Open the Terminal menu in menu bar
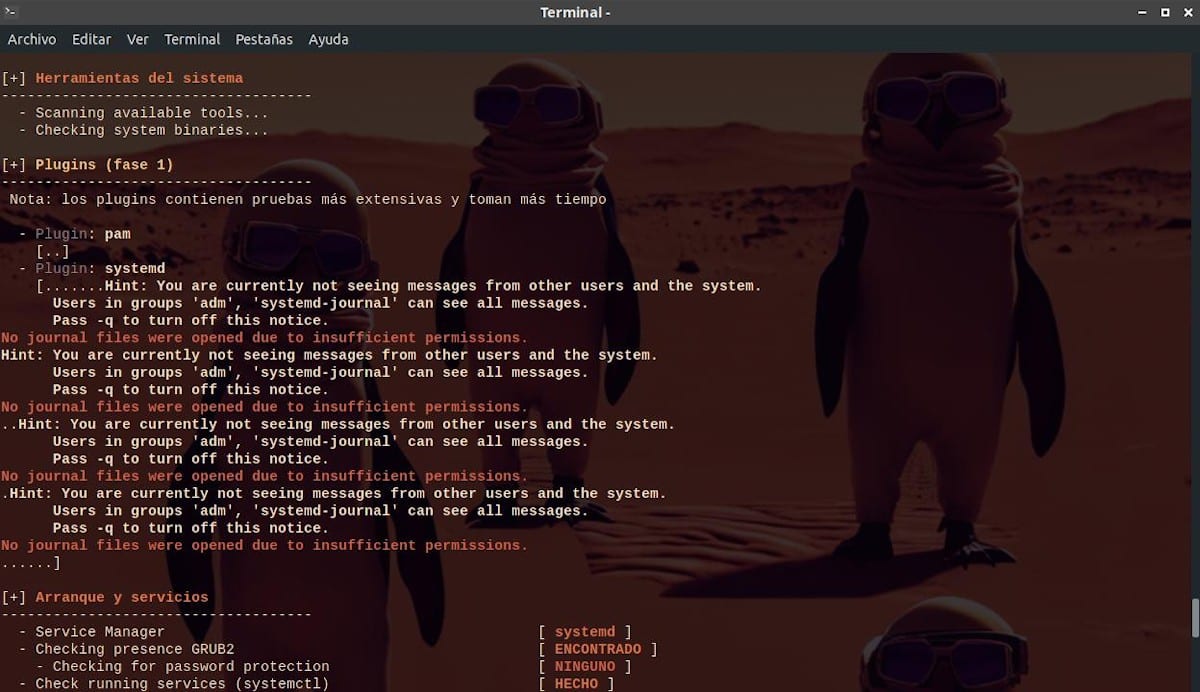Image resolution: width=1200 pixels, height=692 pixels. click(192, 39)
